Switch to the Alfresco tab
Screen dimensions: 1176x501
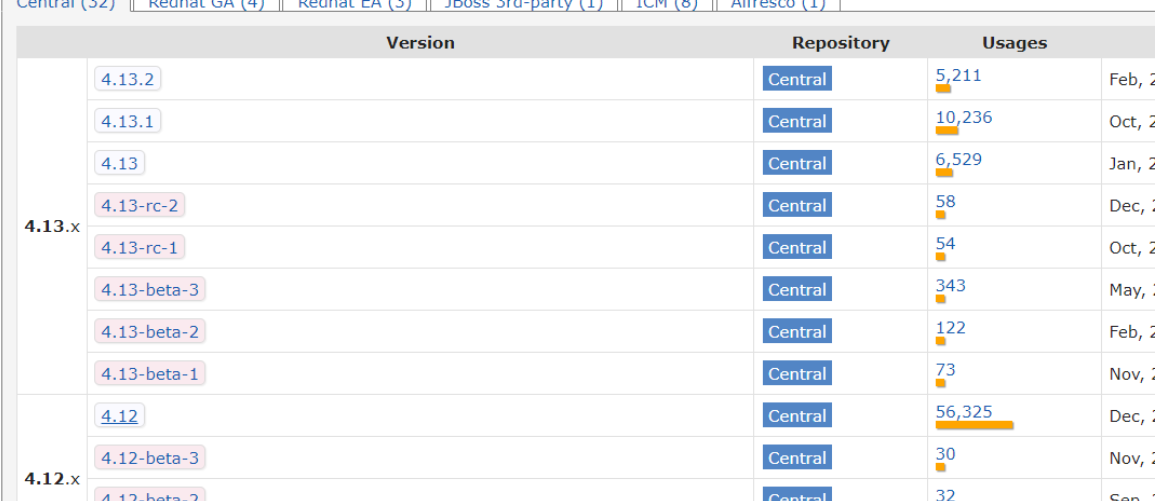tap(778, 4)
